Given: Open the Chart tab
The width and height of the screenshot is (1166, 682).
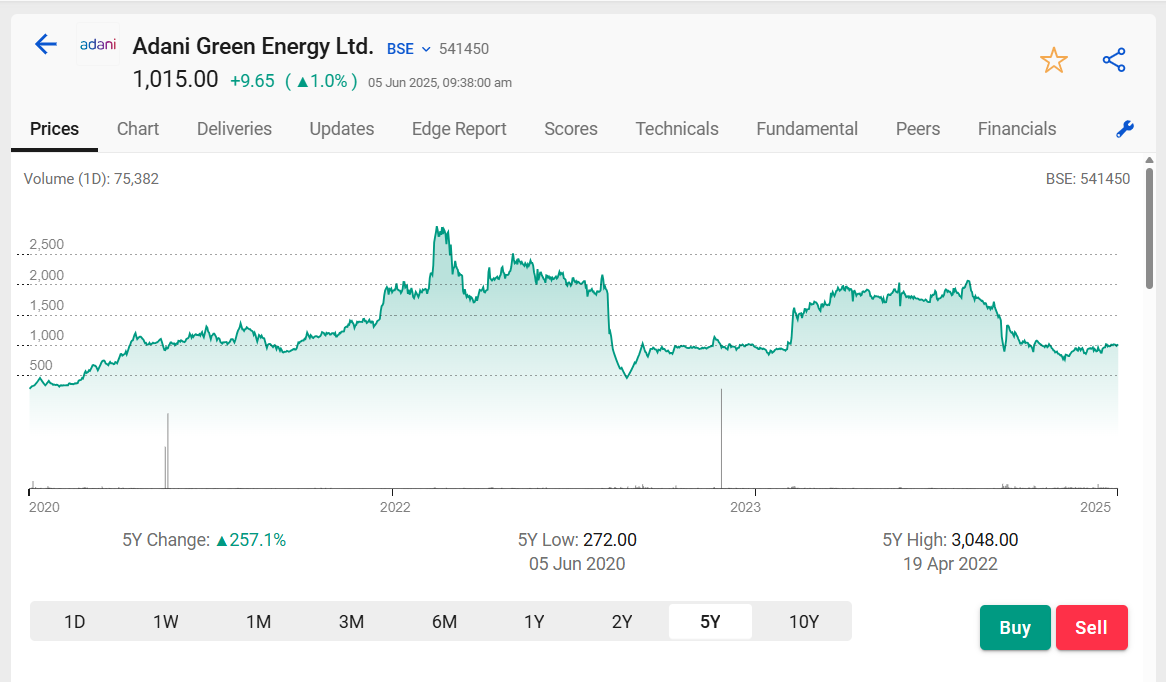Looking at the screenshot, I should (x=138, y=129).
